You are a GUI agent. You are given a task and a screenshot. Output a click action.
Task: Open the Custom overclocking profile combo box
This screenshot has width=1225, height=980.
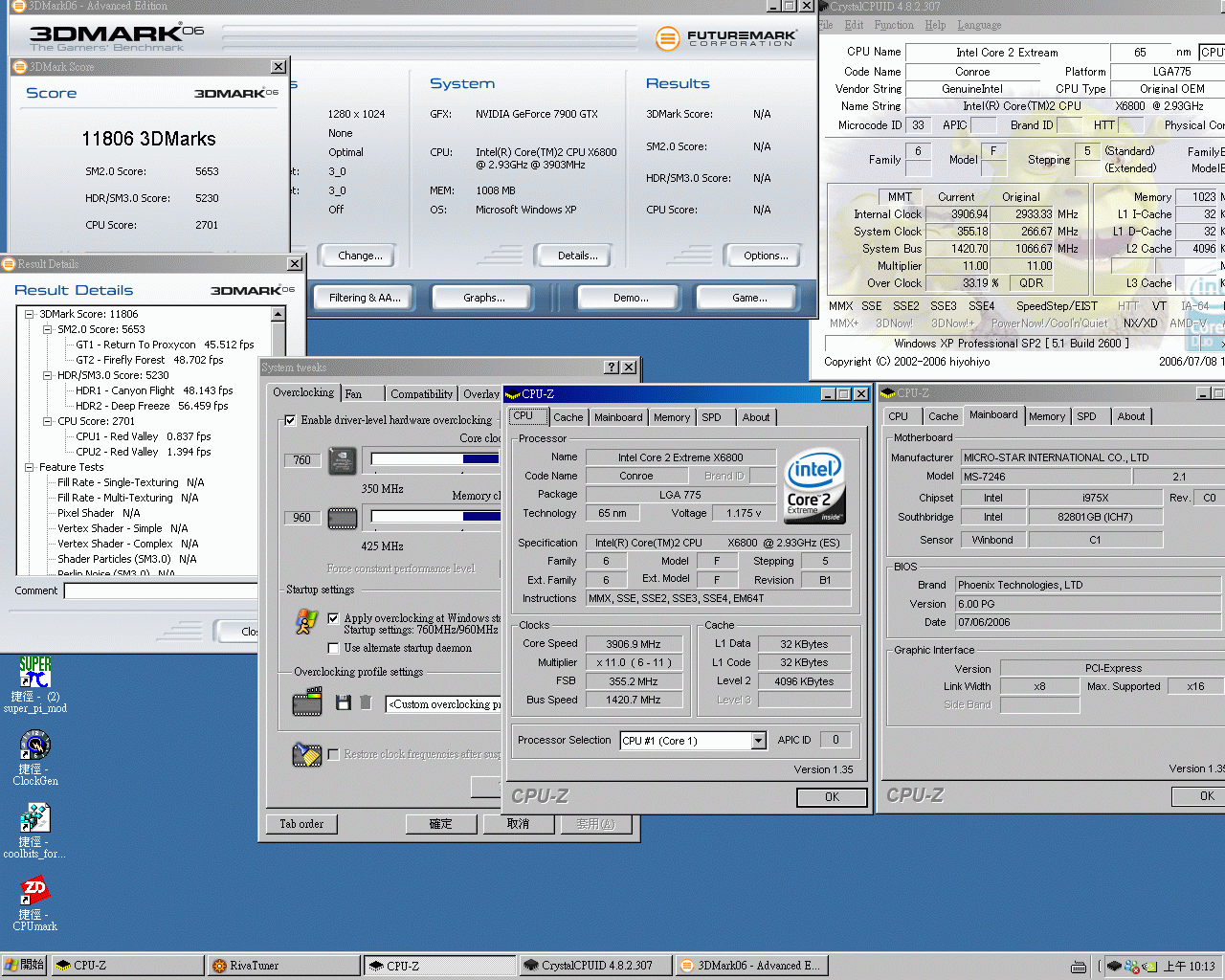pyautogui.click(x=443, y=704)
